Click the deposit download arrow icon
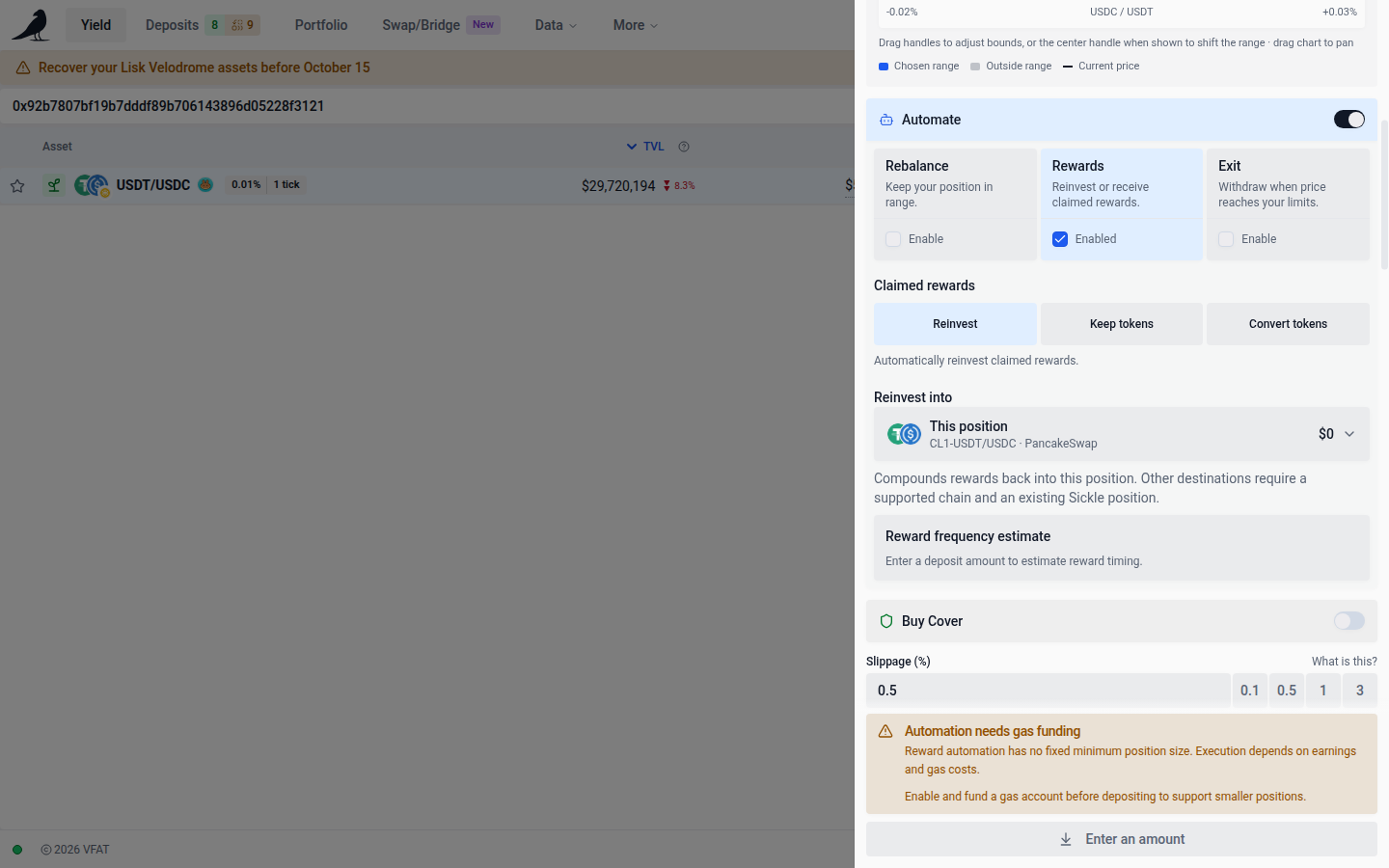This screenshot has width=1389, height=868. [x=1066, y=840]
